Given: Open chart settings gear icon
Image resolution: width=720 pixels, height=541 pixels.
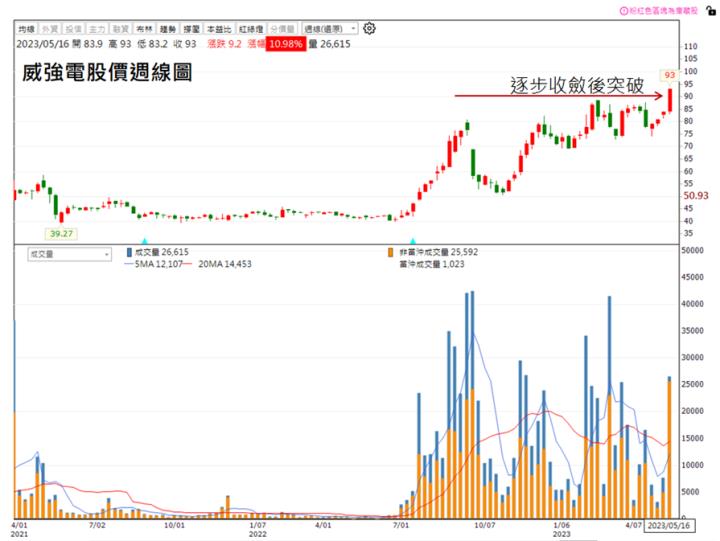Looking at the screenshot, I should point(369,28).
